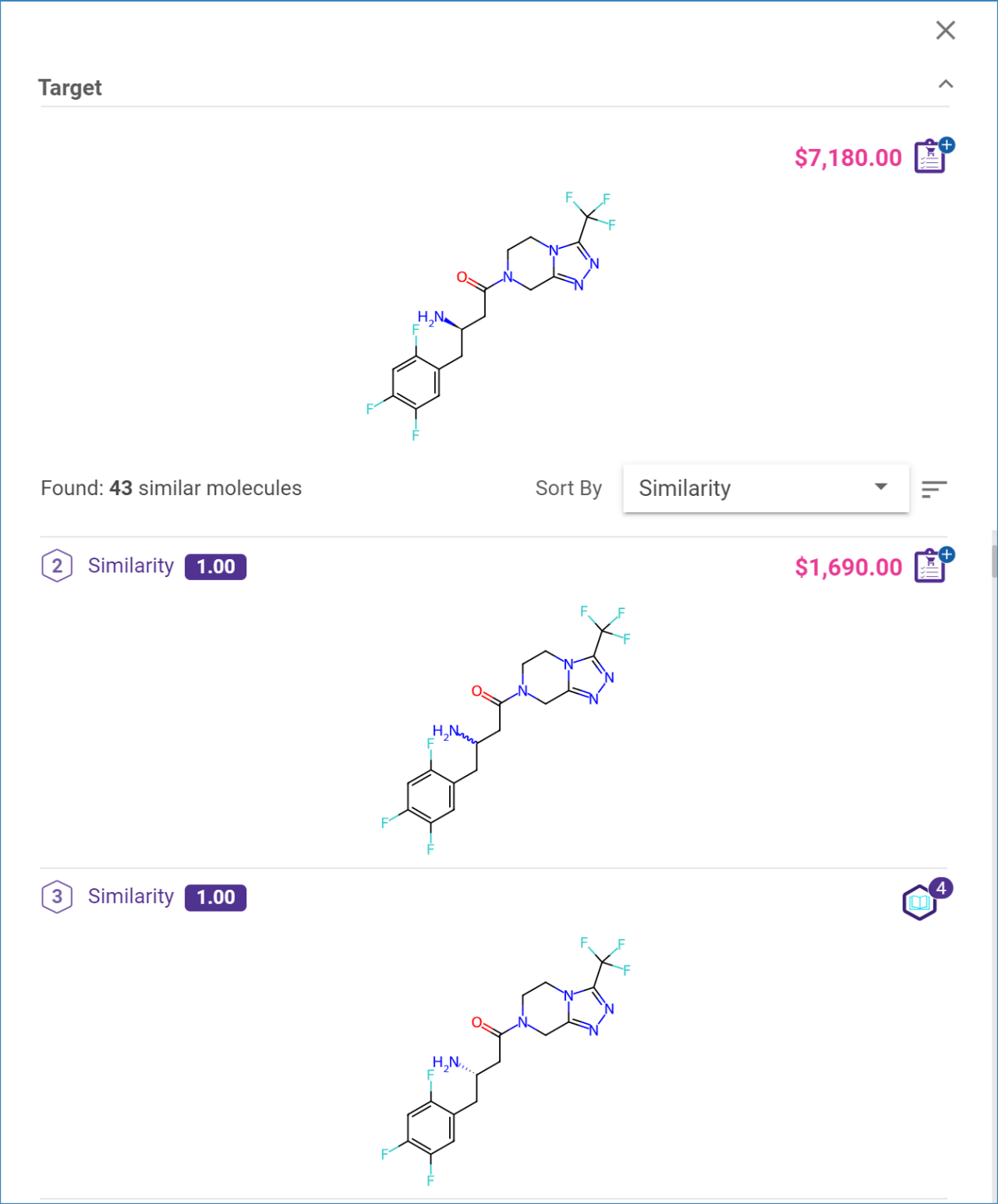Open the Sort By Similarity dropdown
Viewport: 998px width, 1204px height.
765,488
